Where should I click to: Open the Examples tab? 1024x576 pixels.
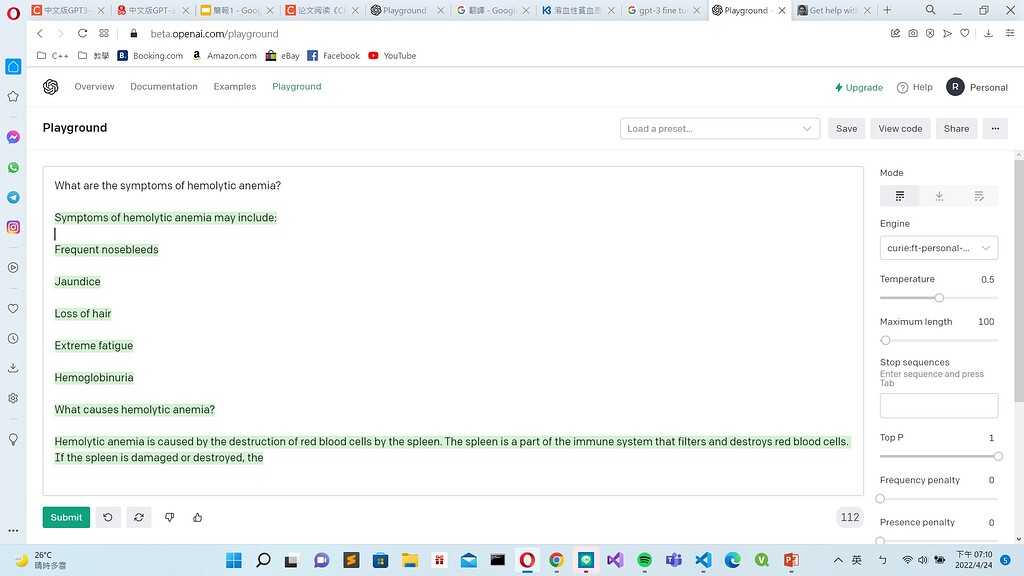click(x=234, y=87)
